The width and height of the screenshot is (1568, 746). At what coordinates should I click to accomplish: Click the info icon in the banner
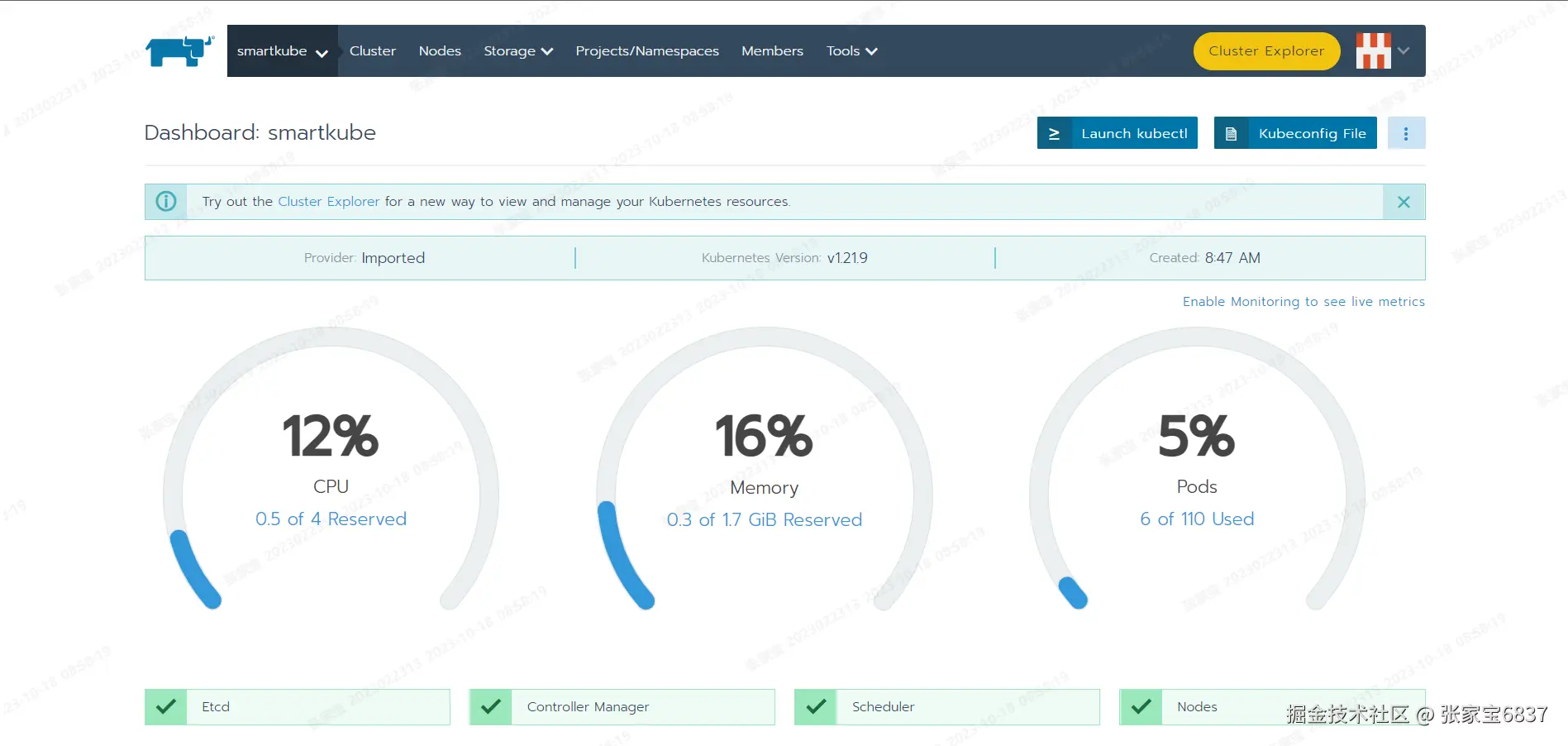pyautogui.click(x=166, y=202)
